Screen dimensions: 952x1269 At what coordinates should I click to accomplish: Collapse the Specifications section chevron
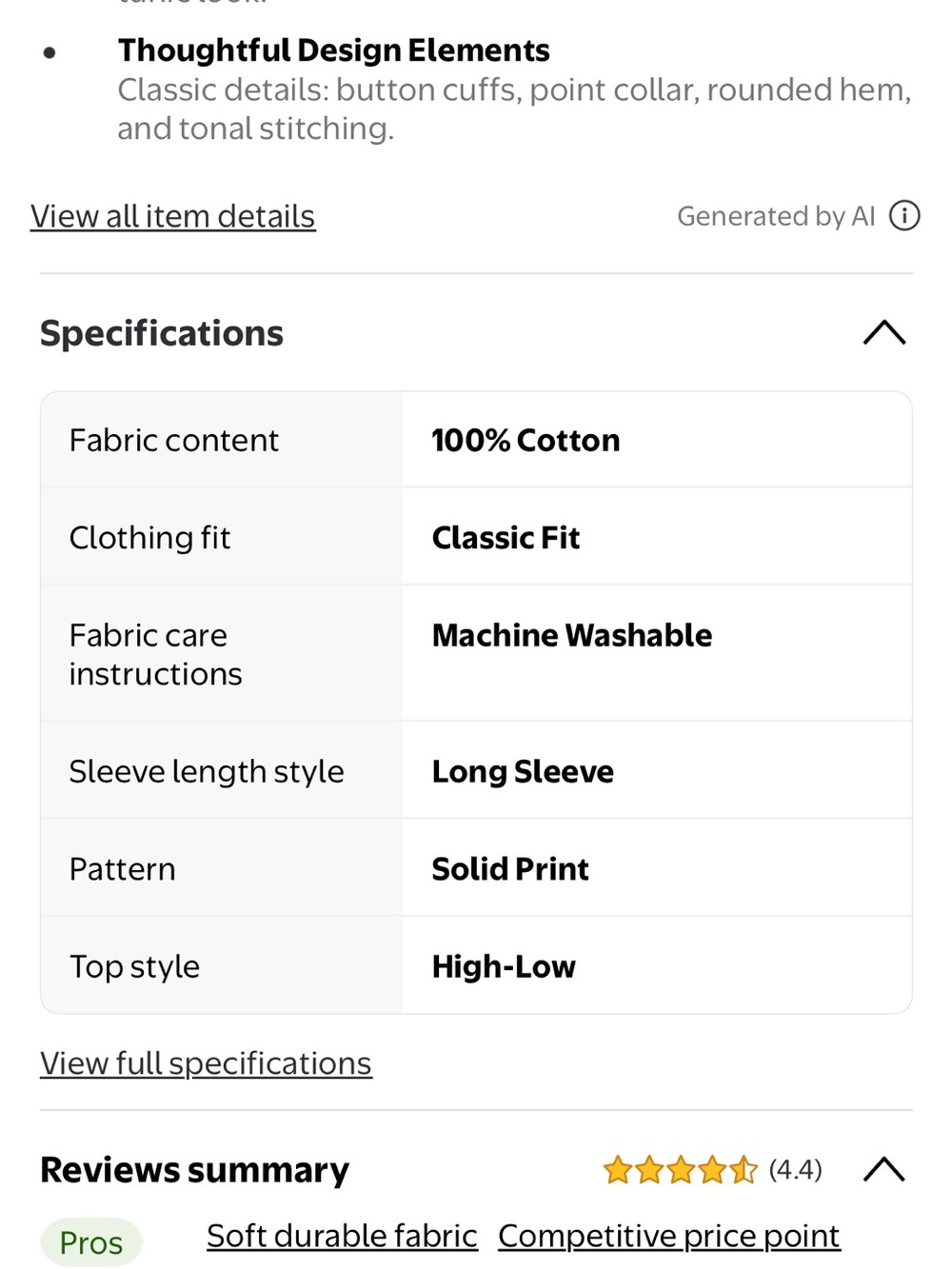tap(884, 332)
